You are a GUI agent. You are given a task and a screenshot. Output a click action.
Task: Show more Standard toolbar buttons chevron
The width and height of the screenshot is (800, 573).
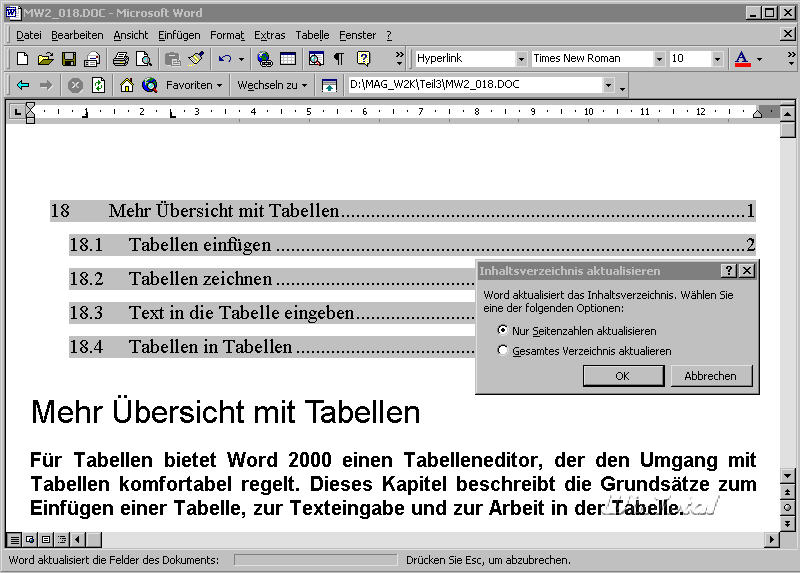[x=399, y=59]
